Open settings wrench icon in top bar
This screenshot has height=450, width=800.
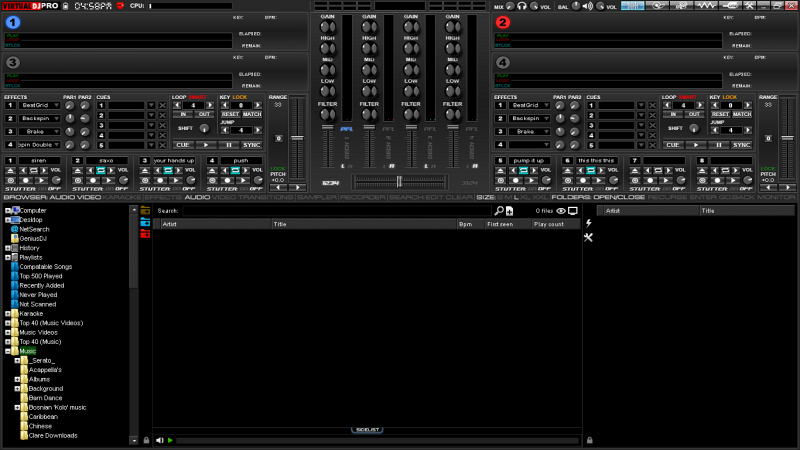(x=749, y=6)
